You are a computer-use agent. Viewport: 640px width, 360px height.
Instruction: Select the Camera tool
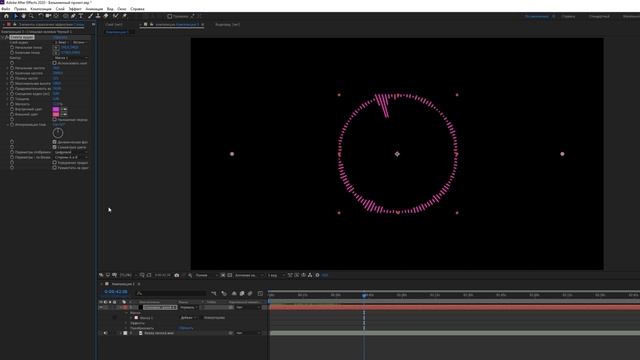[48, 16]
